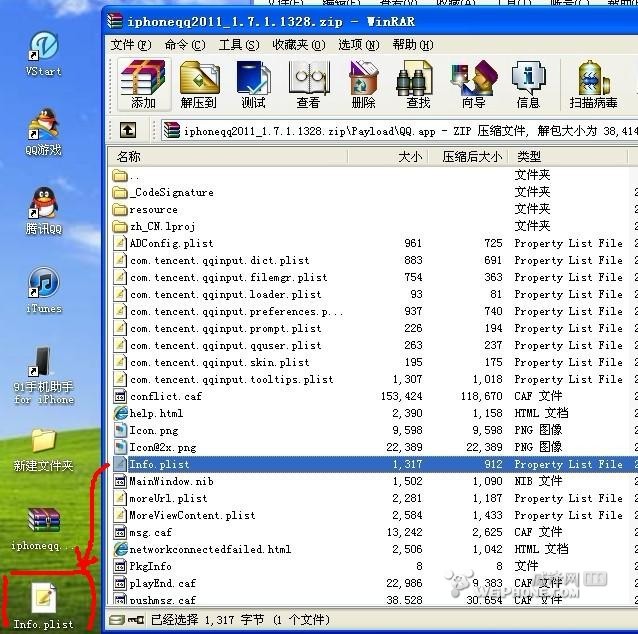This screenshot has height=634, width=638.
Task: Click the disk icon in status bar
Action: point(117,620)
